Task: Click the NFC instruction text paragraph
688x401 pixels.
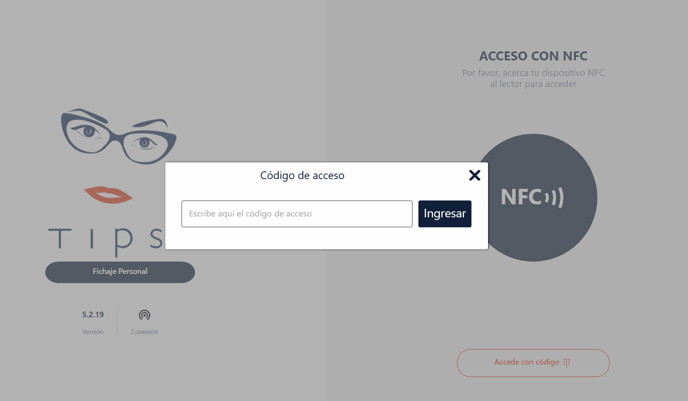Action: 533,78
